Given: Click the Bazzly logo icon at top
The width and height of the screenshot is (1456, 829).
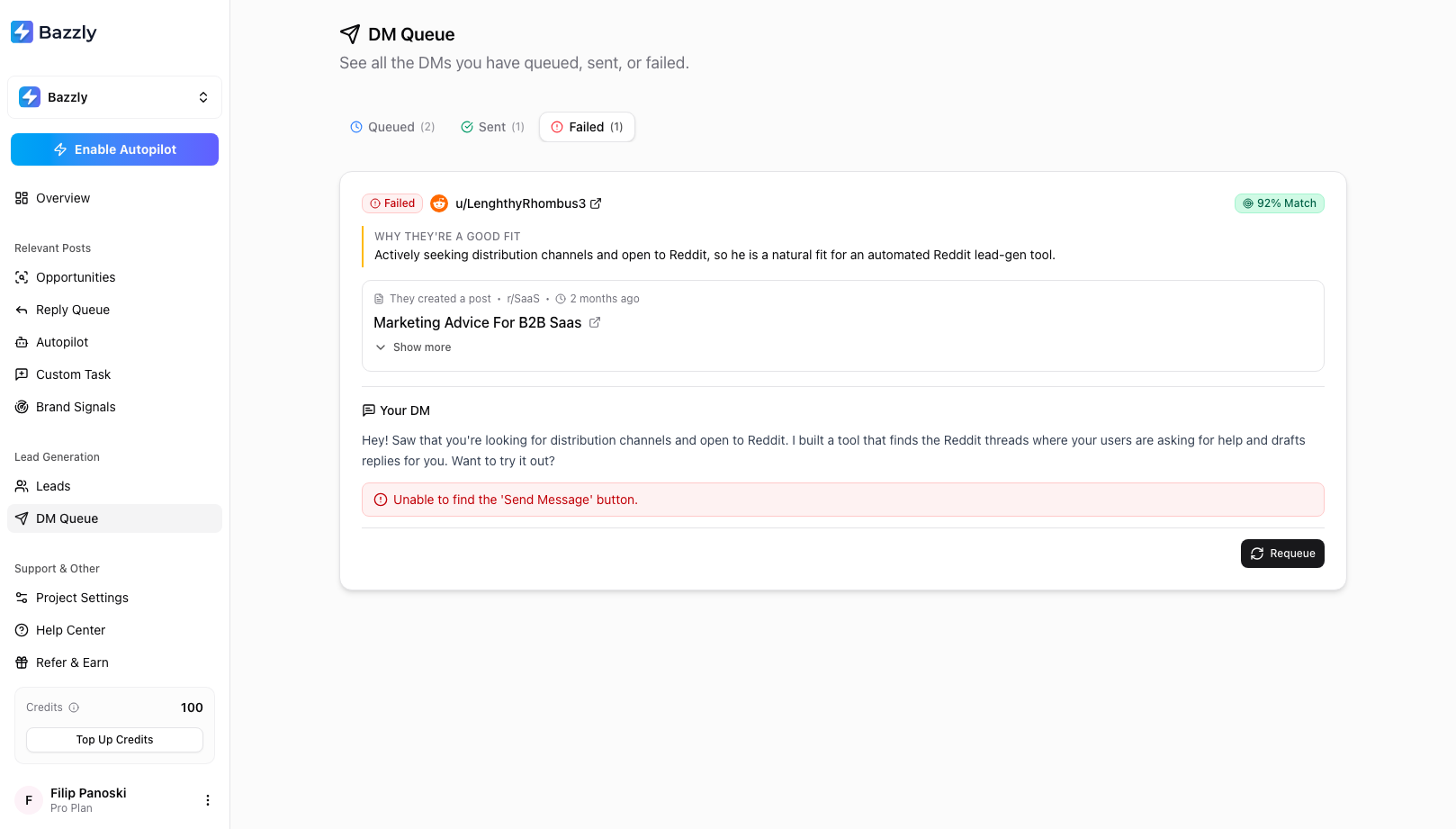Looking at the screenshot, I should coord(22,32).
